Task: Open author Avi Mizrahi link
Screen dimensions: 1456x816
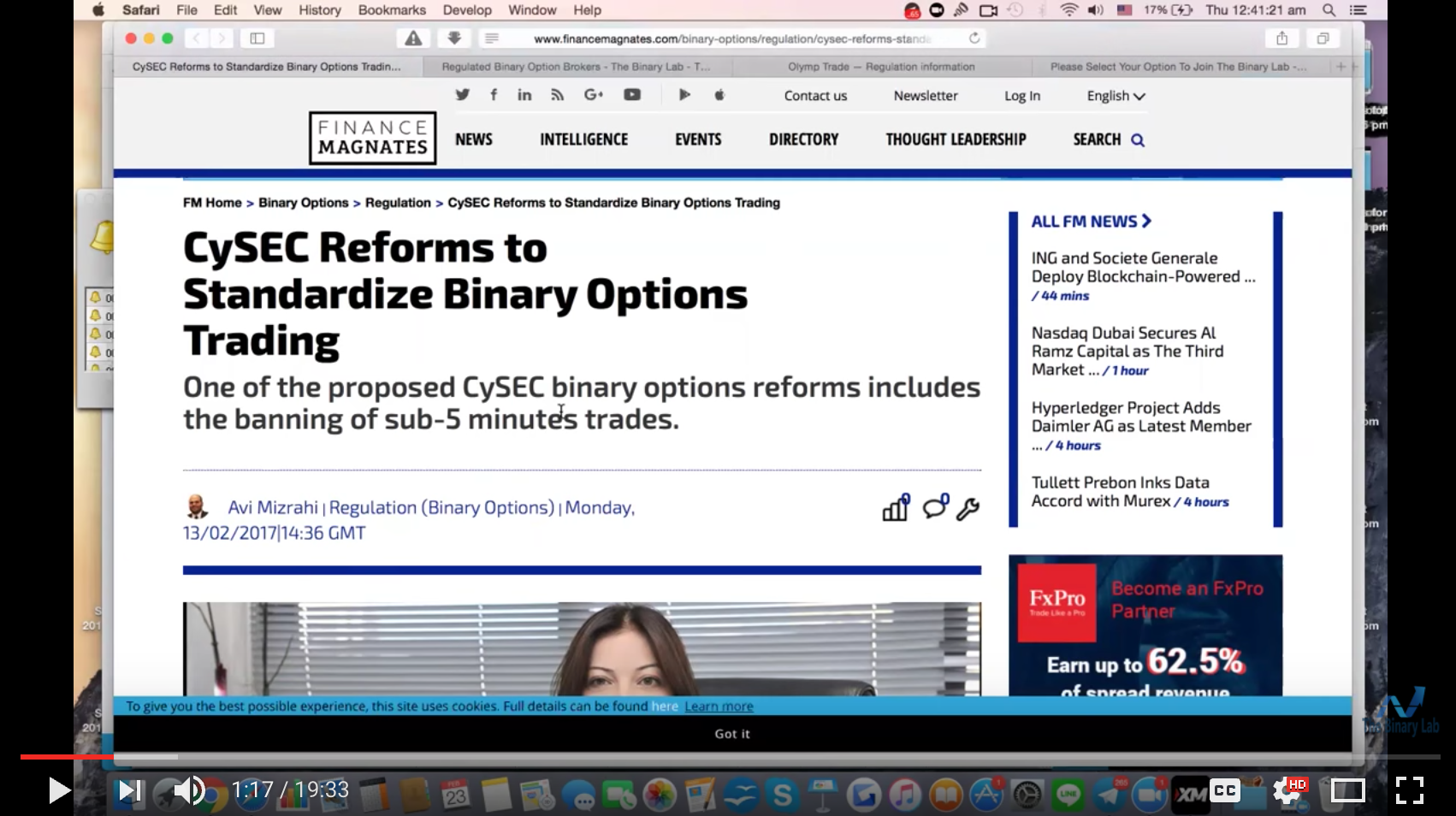Action: (273, 507)
